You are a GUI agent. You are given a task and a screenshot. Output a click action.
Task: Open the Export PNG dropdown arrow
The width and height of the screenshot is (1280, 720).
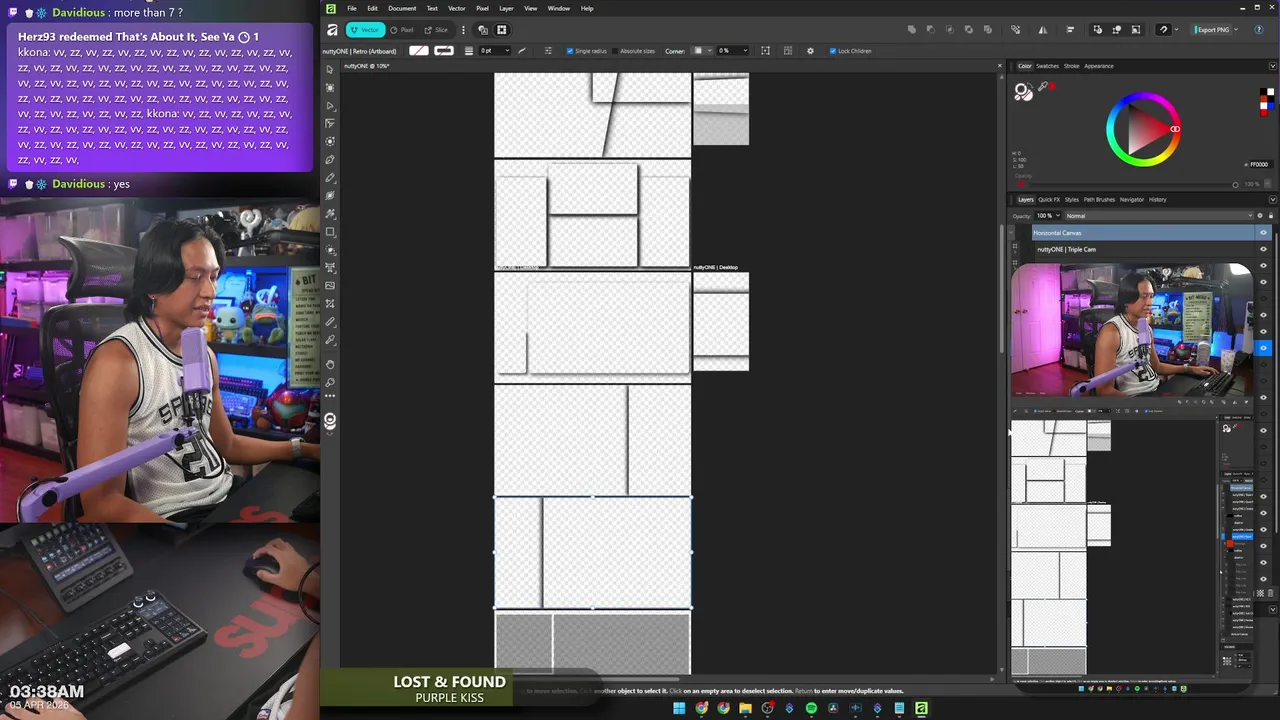1238,30
